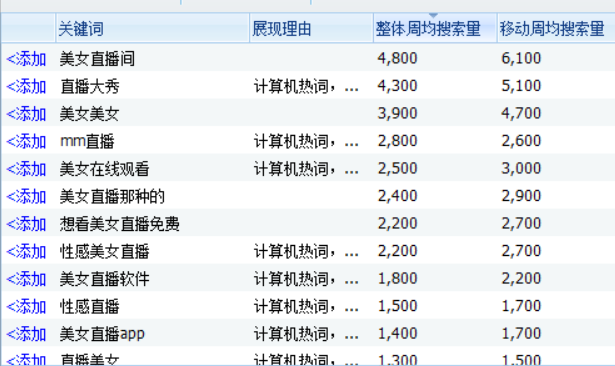Screen dimensions: 615x366
Task: Click mobile search volume 3,000
Action: click(x=521, y=168)
